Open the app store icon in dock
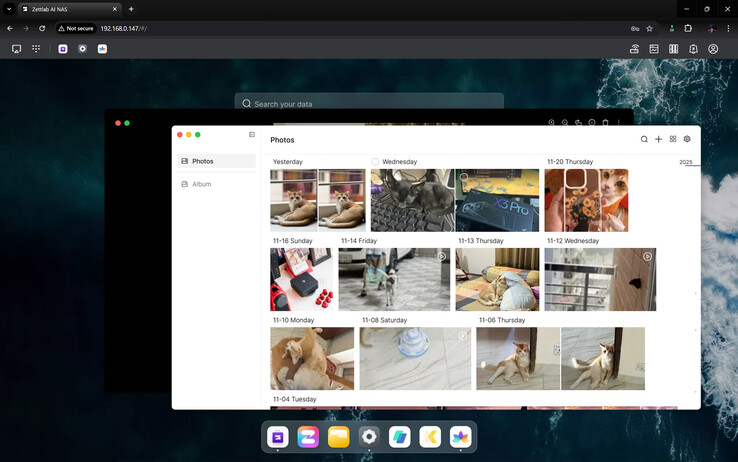The image size is (738, 462). point(278,437)
